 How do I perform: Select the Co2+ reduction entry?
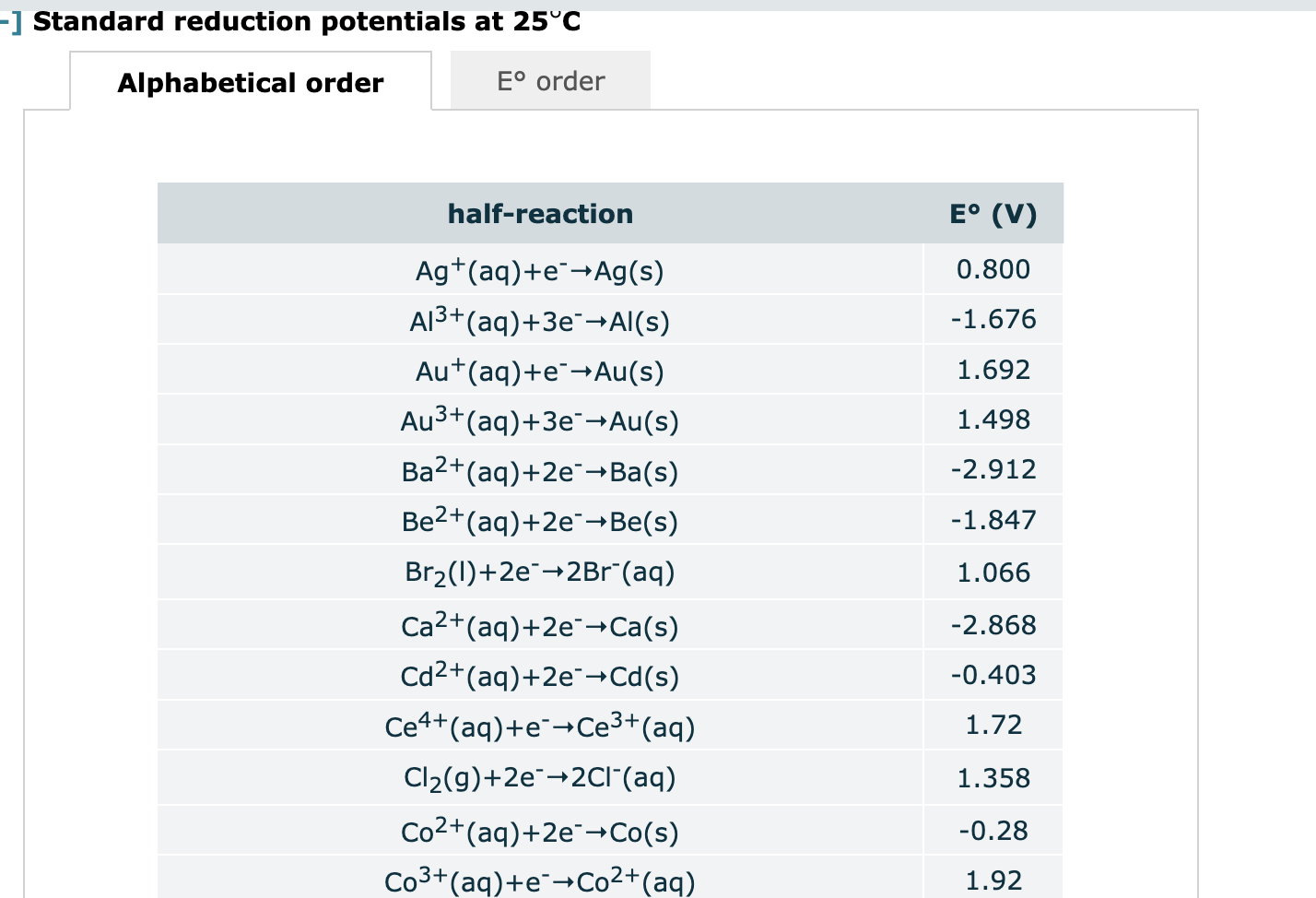point(539,830)
